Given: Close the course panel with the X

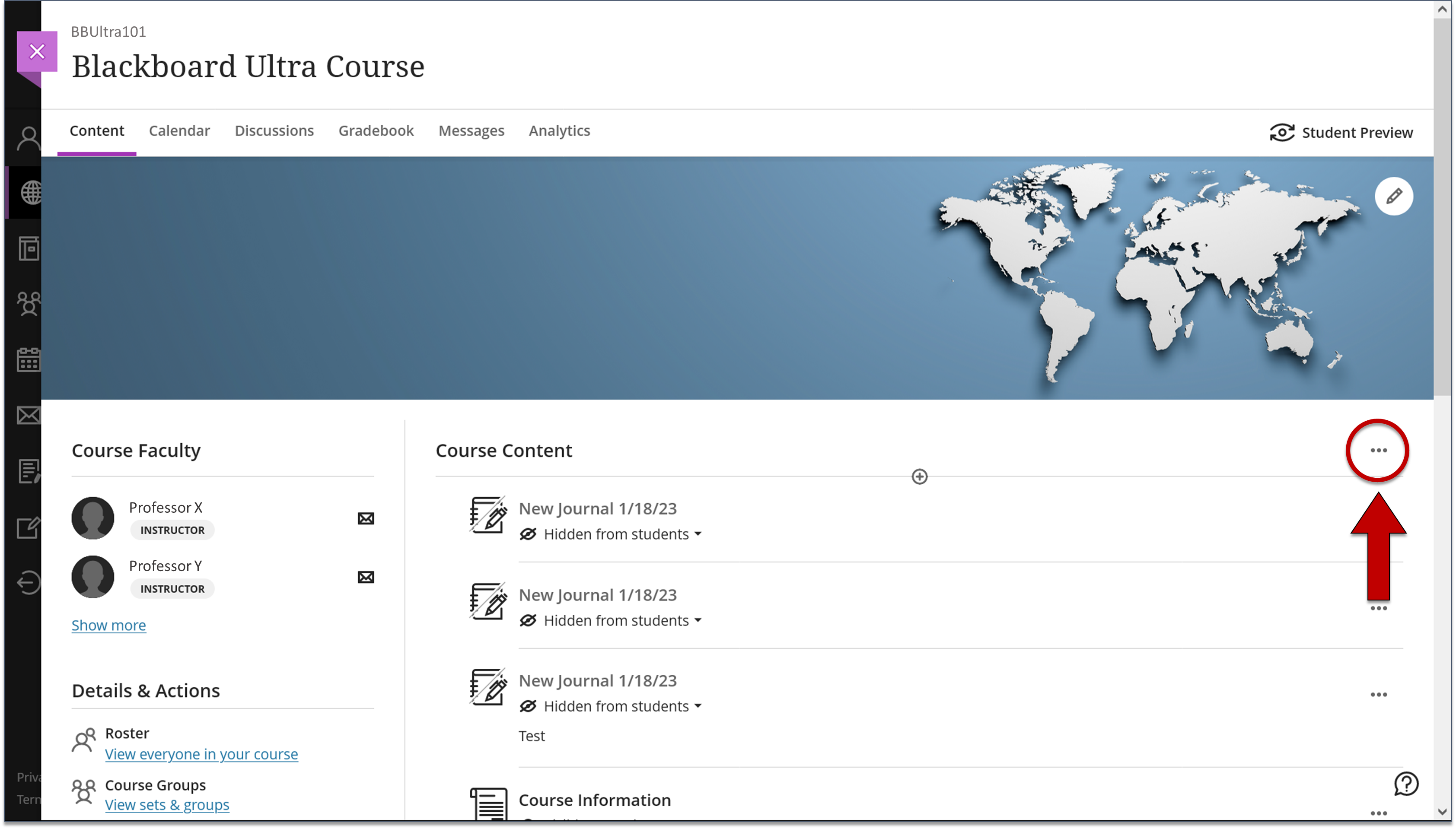Looking at the screenshot, I should 37,52.
